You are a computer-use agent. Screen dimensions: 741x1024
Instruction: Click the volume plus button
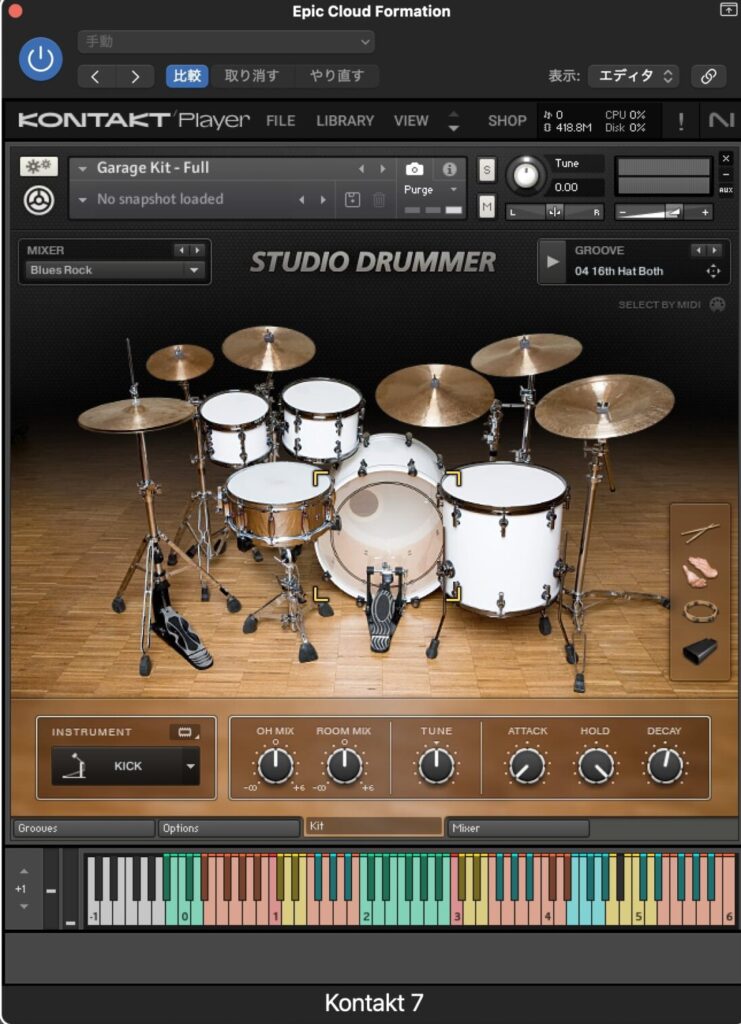pos(704,212)
